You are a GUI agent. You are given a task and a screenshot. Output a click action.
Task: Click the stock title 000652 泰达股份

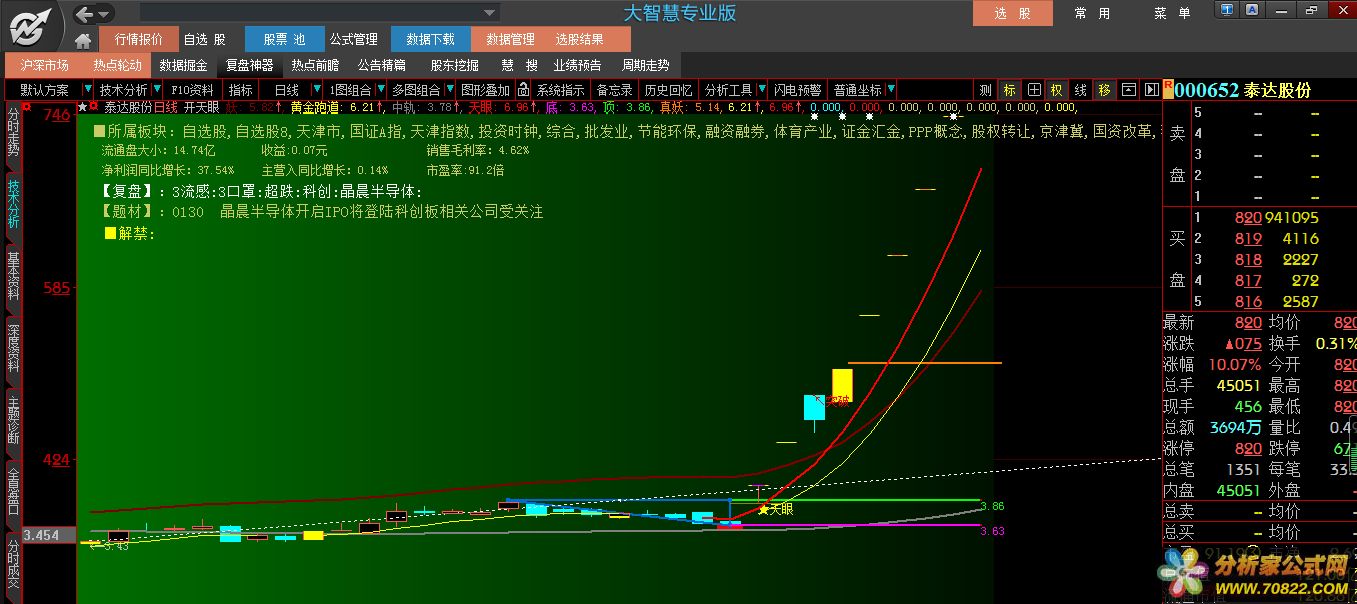1243,90
